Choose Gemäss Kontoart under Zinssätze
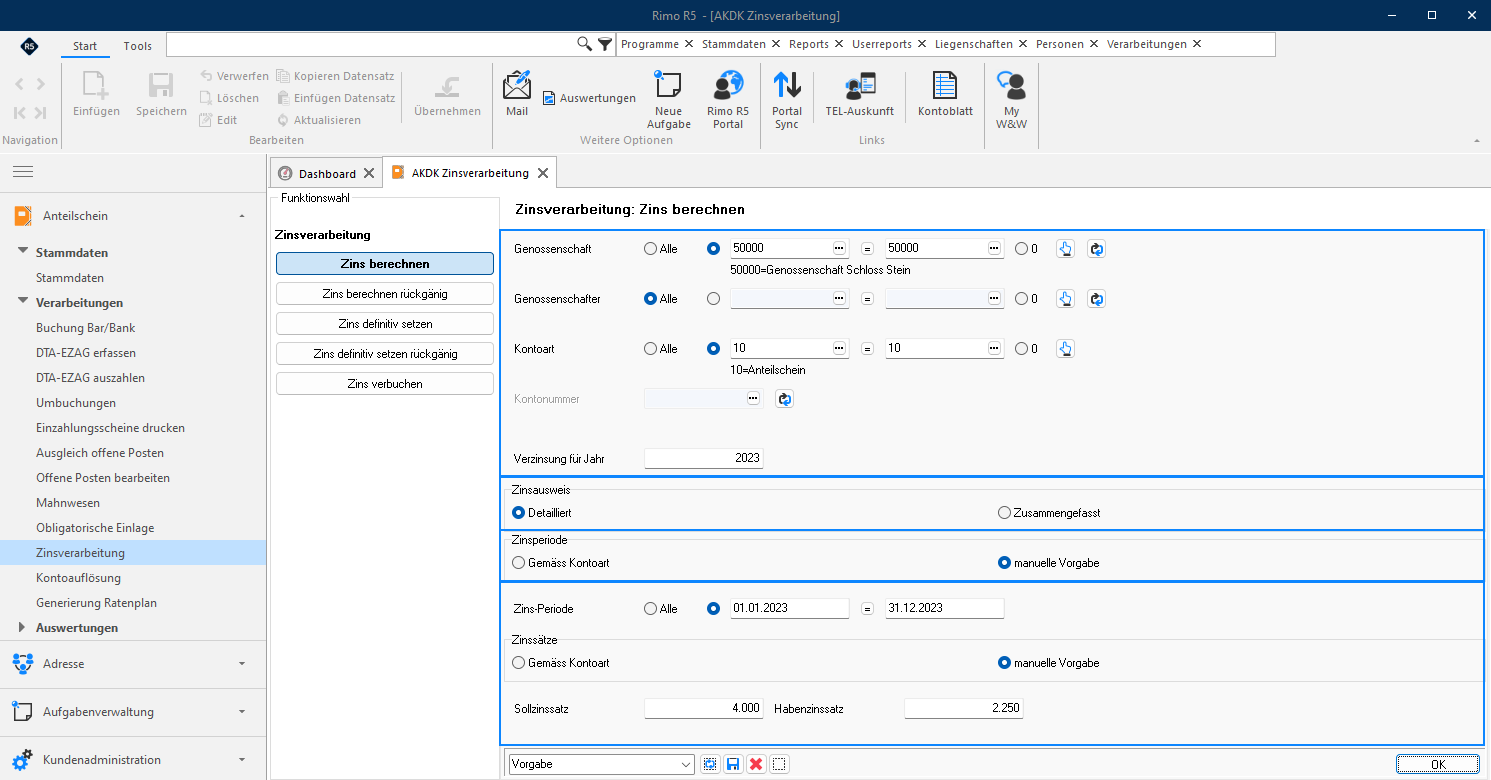The width and height of the screenshot is (1491, 780). coord(519,663)
